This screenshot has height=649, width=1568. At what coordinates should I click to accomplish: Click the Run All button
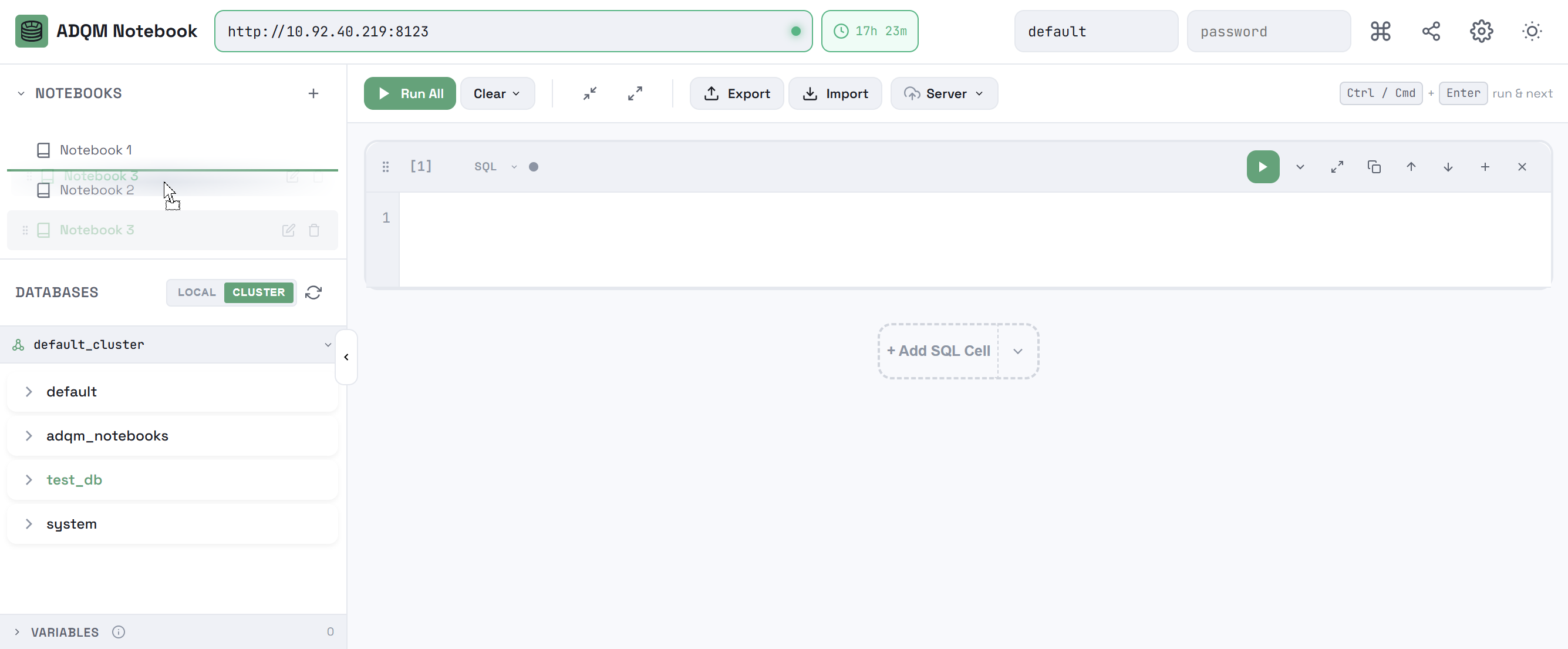pyautogui.click(x=410, y=94)
